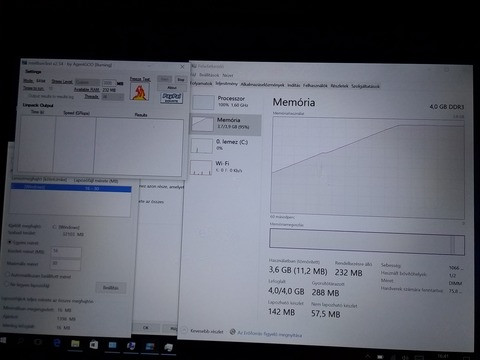Click the greyed Start button in IntelBurnTest
The image size is (480, 360).
(x=164, y=79)
